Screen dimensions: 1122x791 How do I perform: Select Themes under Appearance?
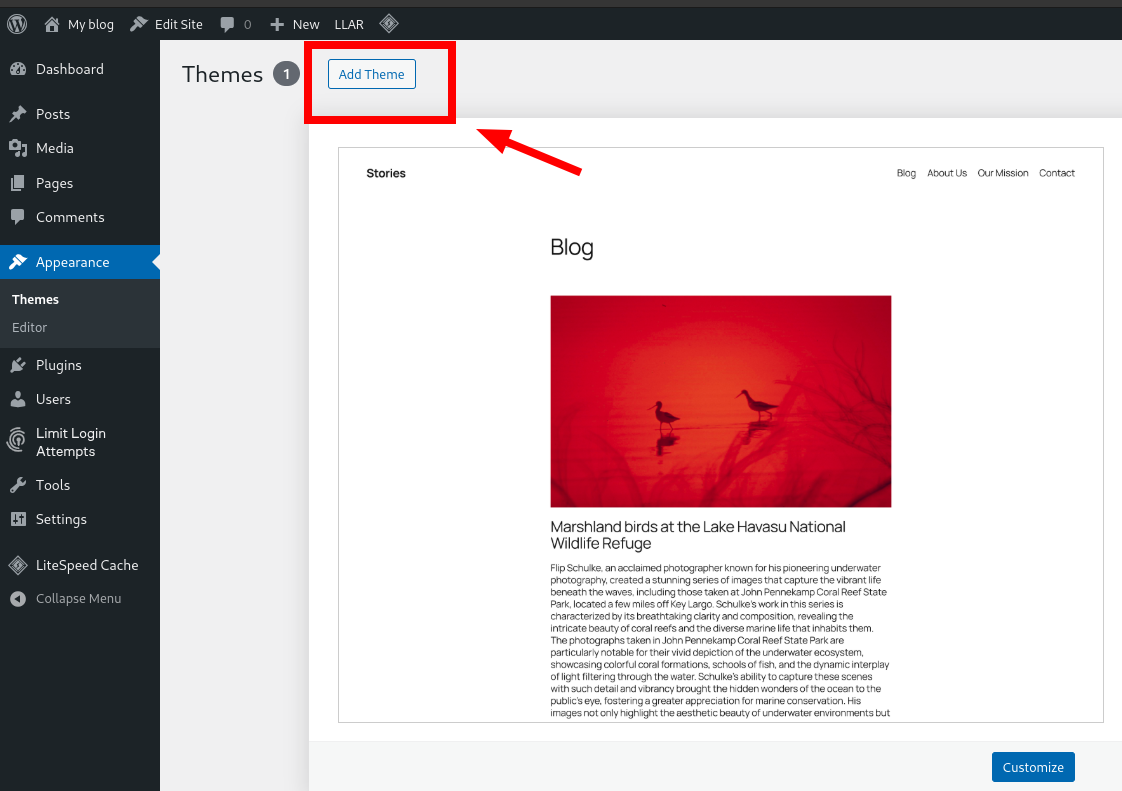pyautogui.click(x=35, y=298)
